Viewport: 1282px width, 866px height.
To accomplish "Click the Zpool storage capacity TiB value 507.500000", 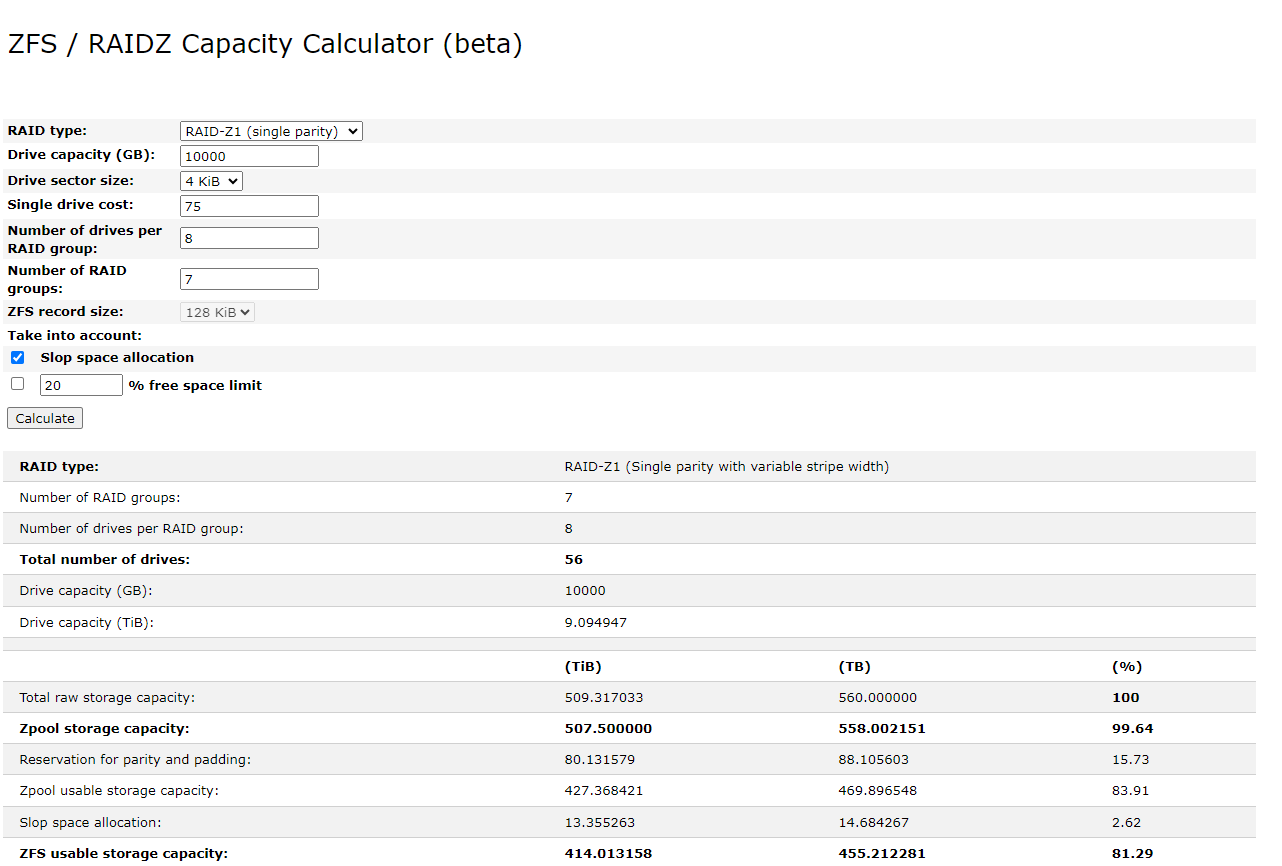I will click(x=608, y=728).
